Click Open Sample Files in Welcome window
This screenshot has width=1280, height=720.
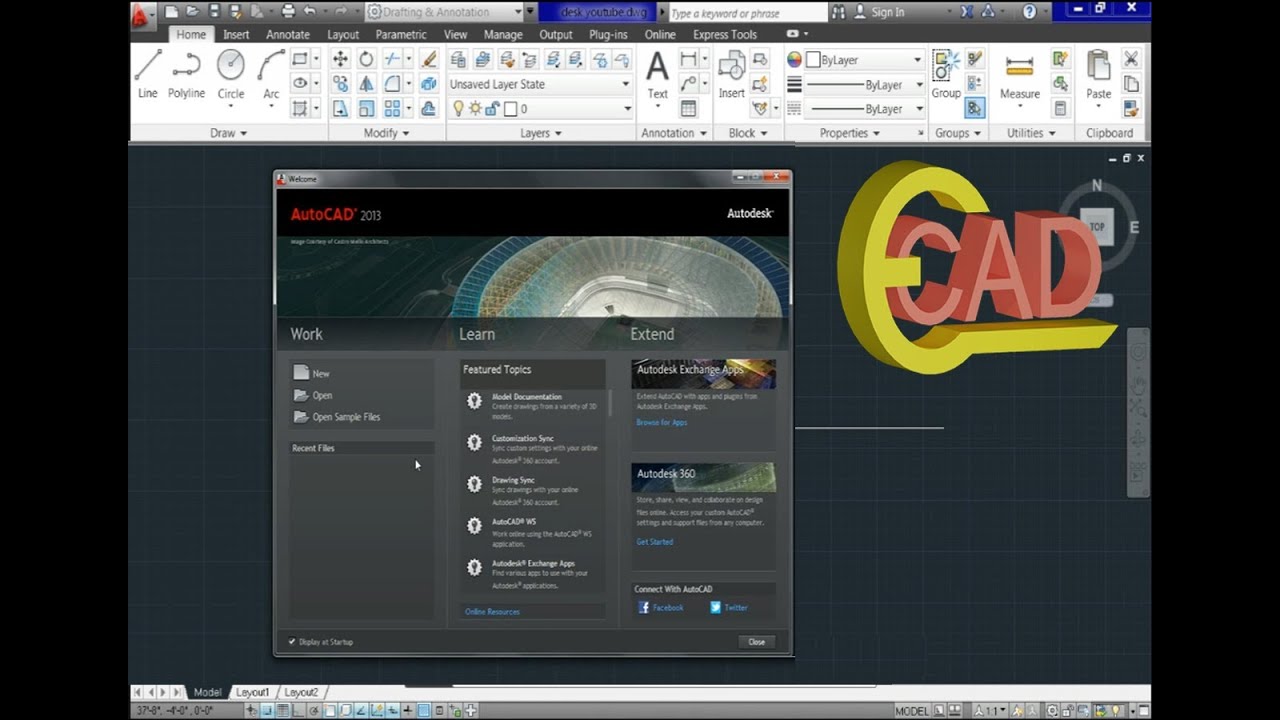pyautogui.click(x=346, y=417)
